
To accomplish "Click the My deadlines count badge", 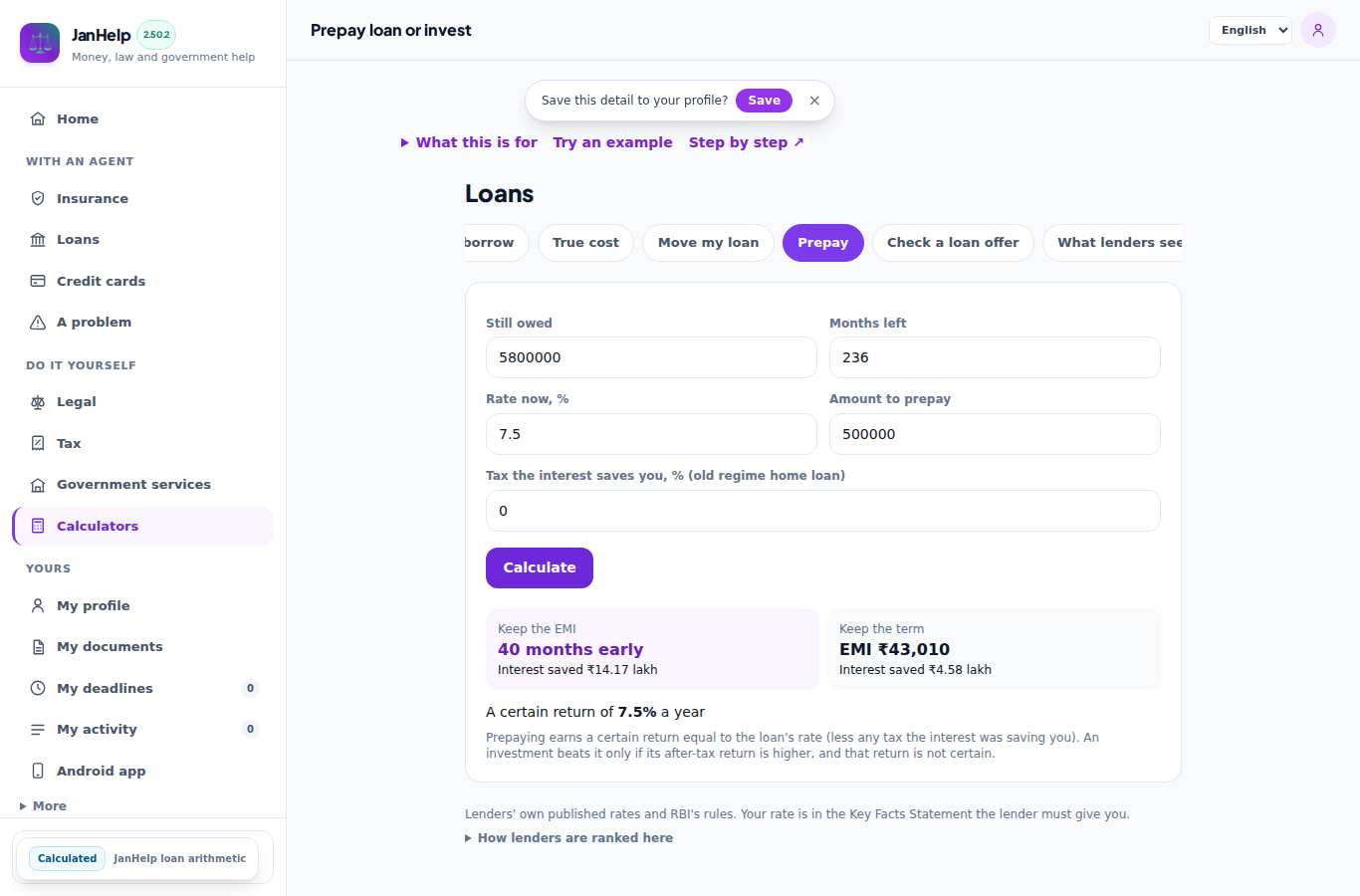I will [x=250, y=688].
